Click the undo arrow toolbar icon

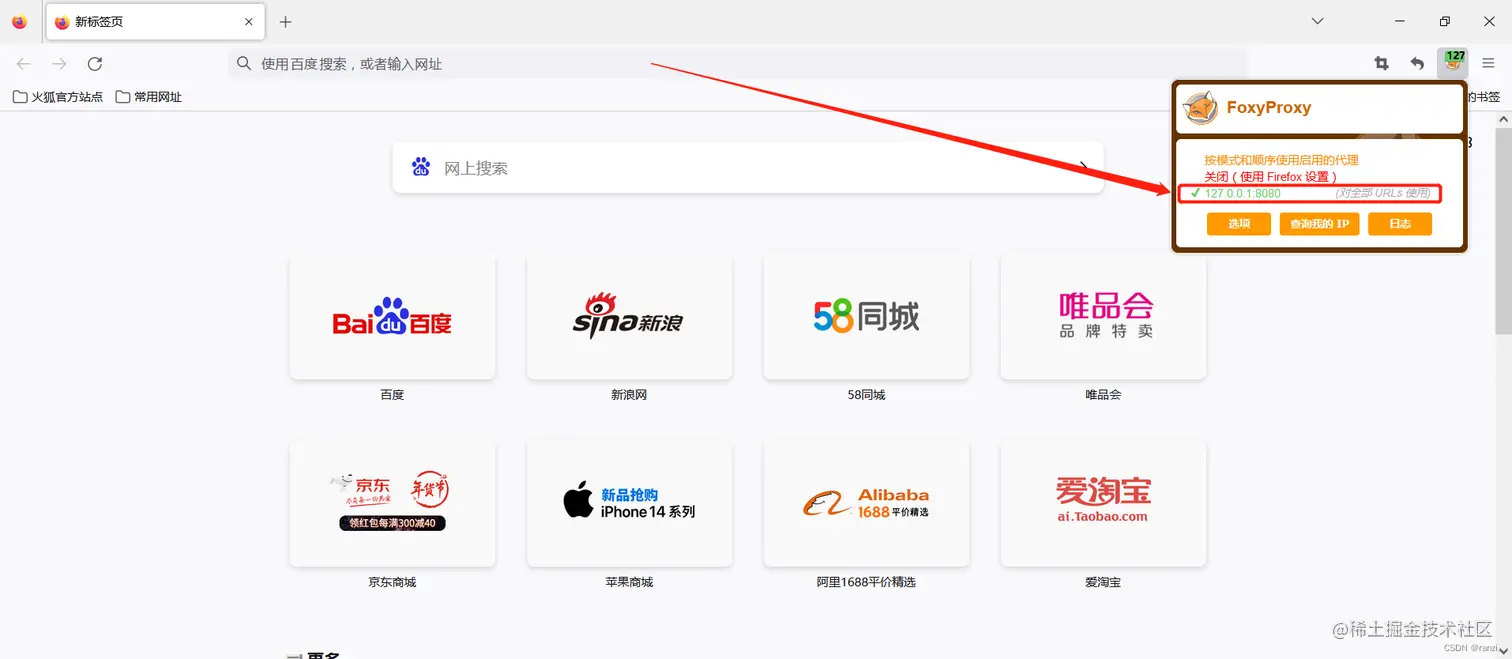(x=1417, y=64)
